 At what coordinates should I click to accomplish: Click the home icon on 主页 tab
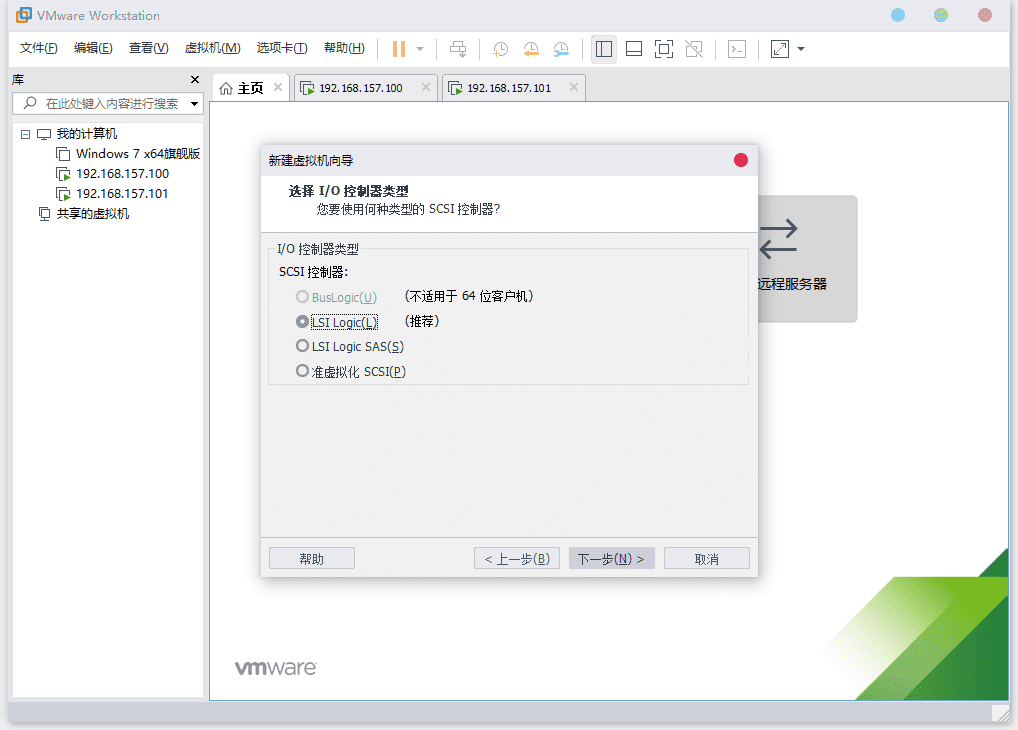click(x=226, y=88)
